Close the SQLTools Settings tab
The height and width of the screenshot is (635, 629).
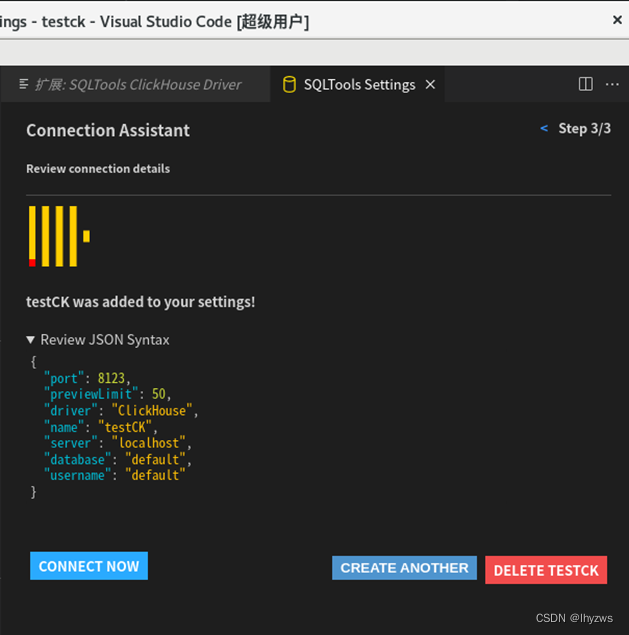431,85
